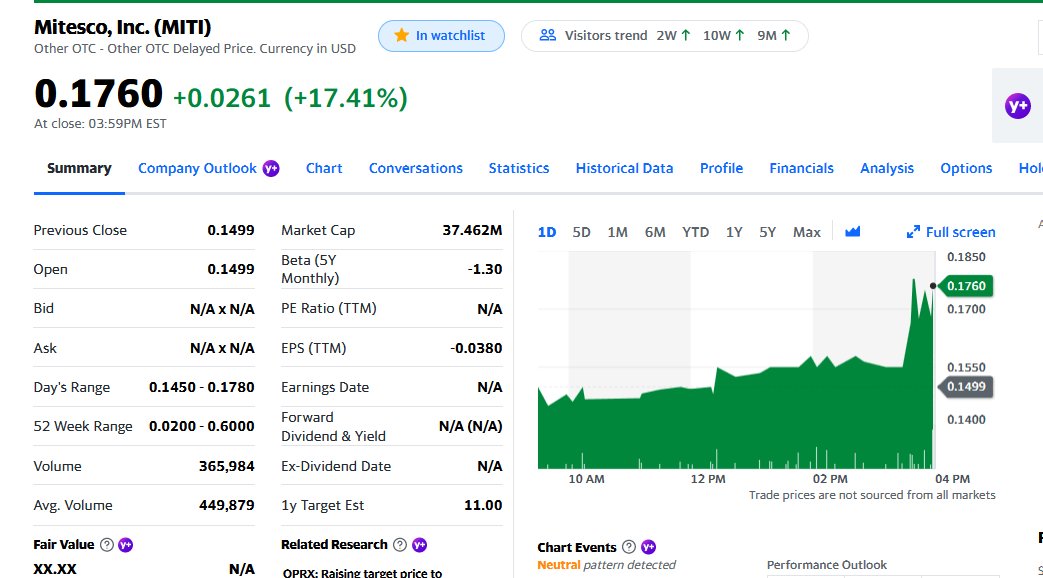The height and width of the screenshot is (578, 1043).
Task: Click the Mitesco, Inc. (MITI) heading
Action: (x=122, y=27)
